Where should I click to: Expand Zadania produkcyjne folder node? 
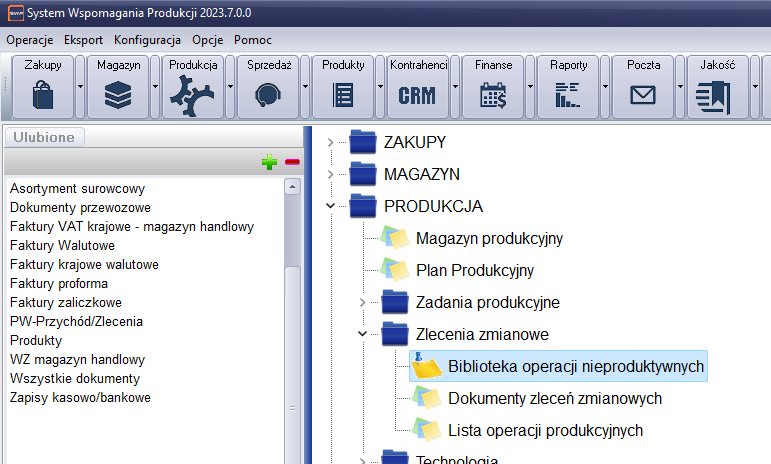point(362,302)
